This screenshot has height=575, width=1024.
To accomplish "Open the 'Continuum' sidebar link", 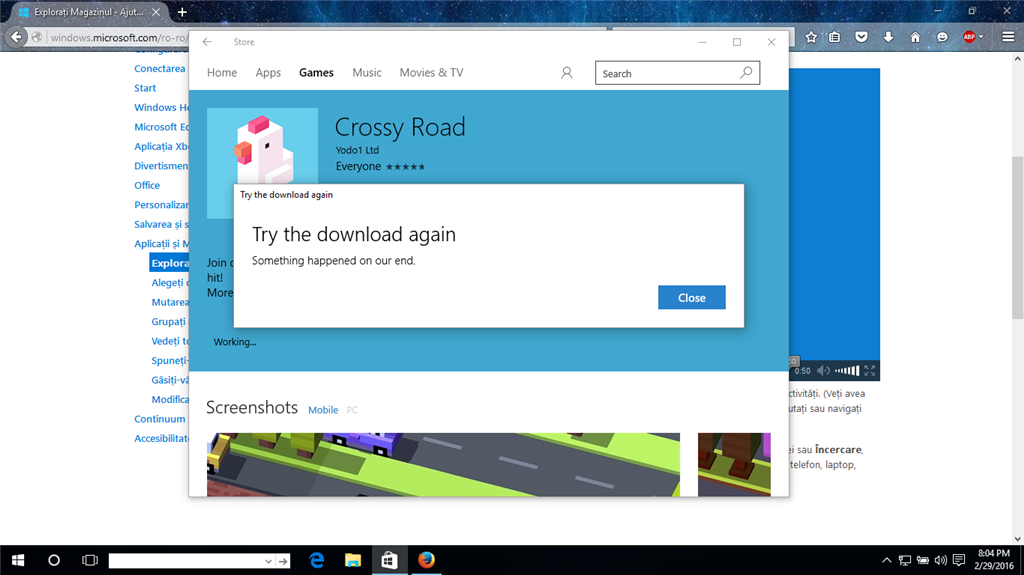I will (x=160, y=419).
